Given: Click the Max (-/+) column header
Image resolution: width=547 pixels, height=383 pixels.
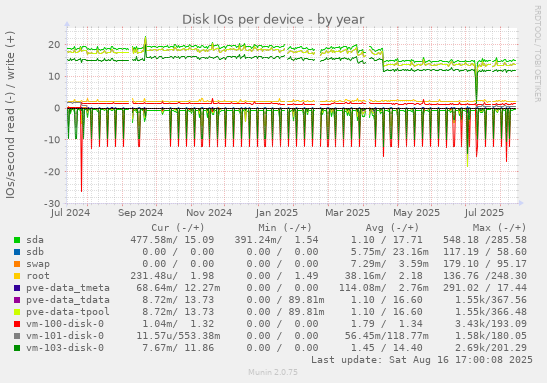Looking at the screenshot, I should [x=499, y=228].
